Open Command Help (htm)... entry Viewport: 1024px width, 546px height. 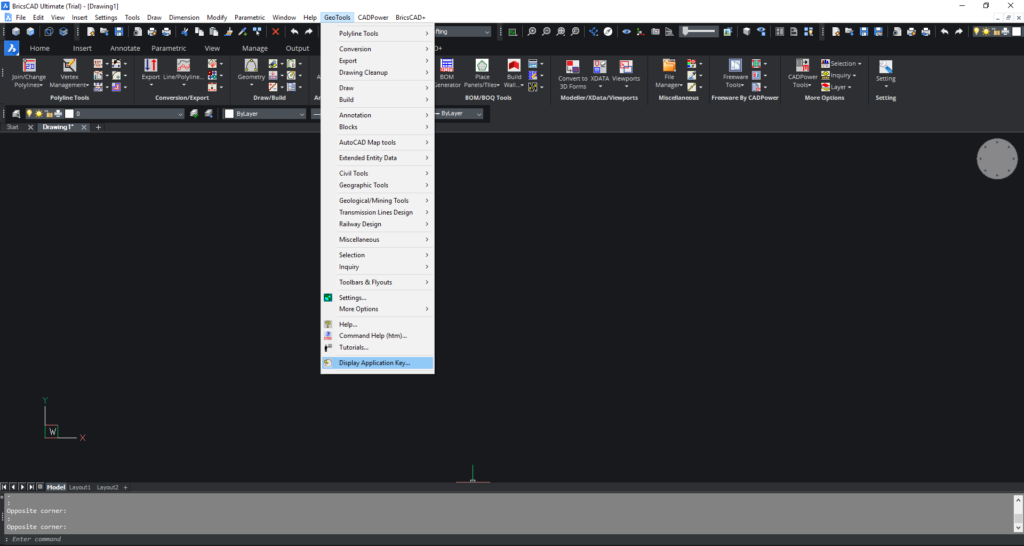(377, 336)
